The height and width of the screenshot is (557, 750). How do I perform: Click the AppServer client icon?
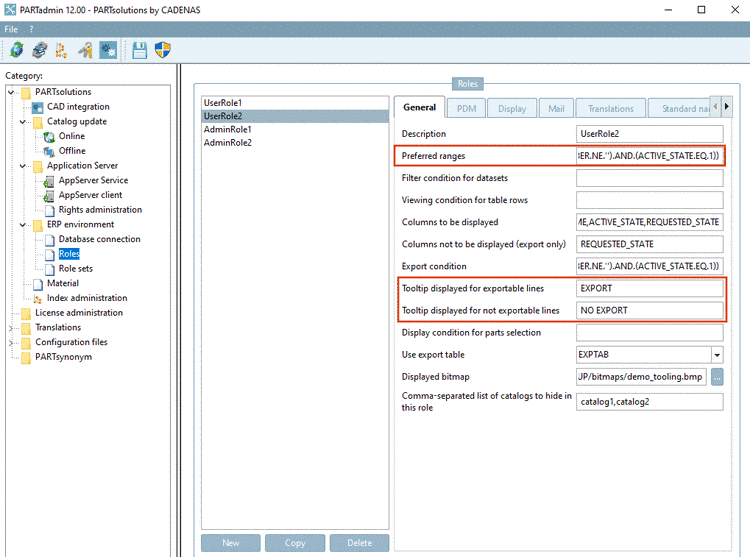(49, 196)
